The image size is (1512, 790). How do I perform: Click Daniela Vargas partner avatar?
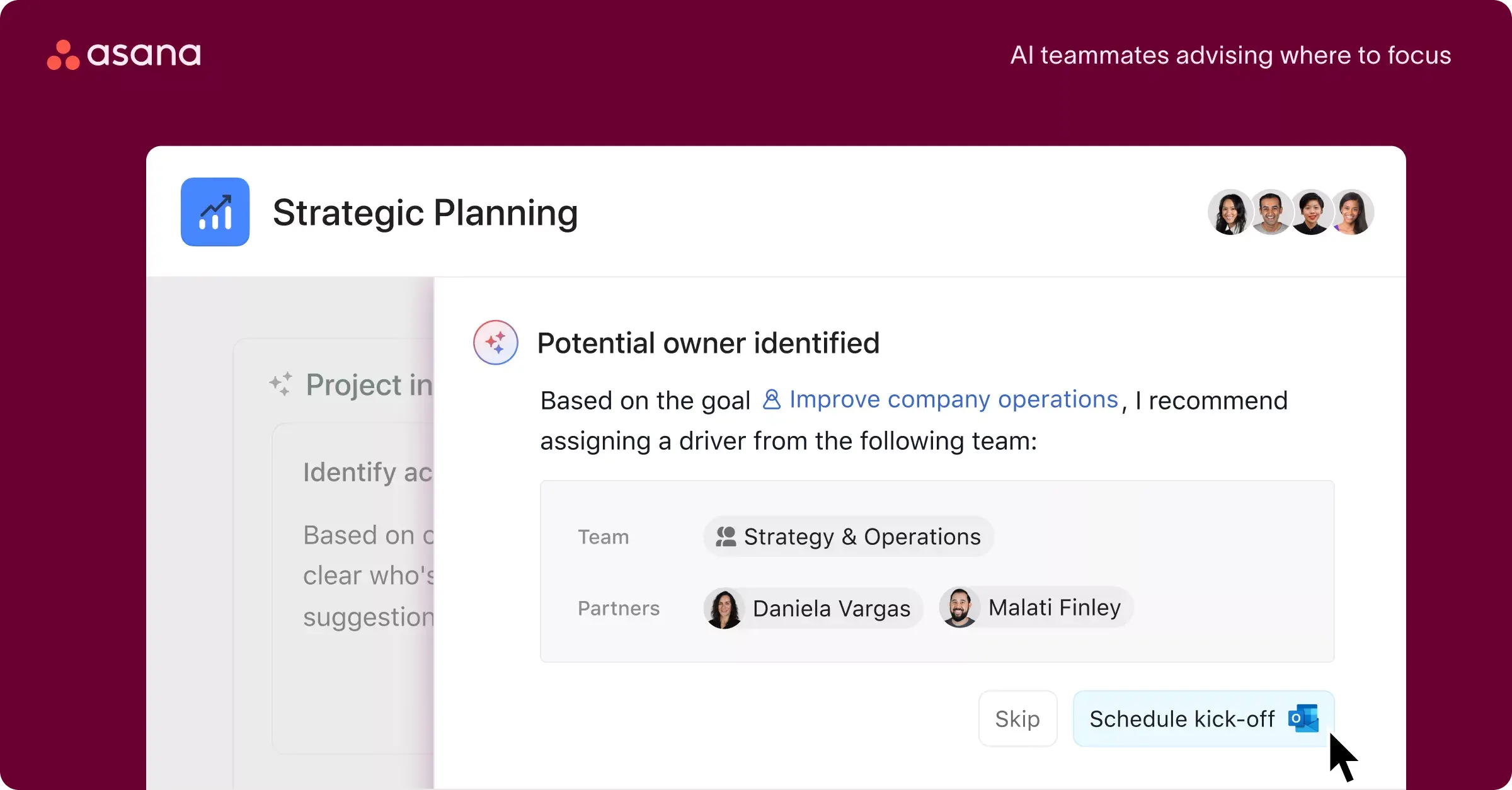723,608
